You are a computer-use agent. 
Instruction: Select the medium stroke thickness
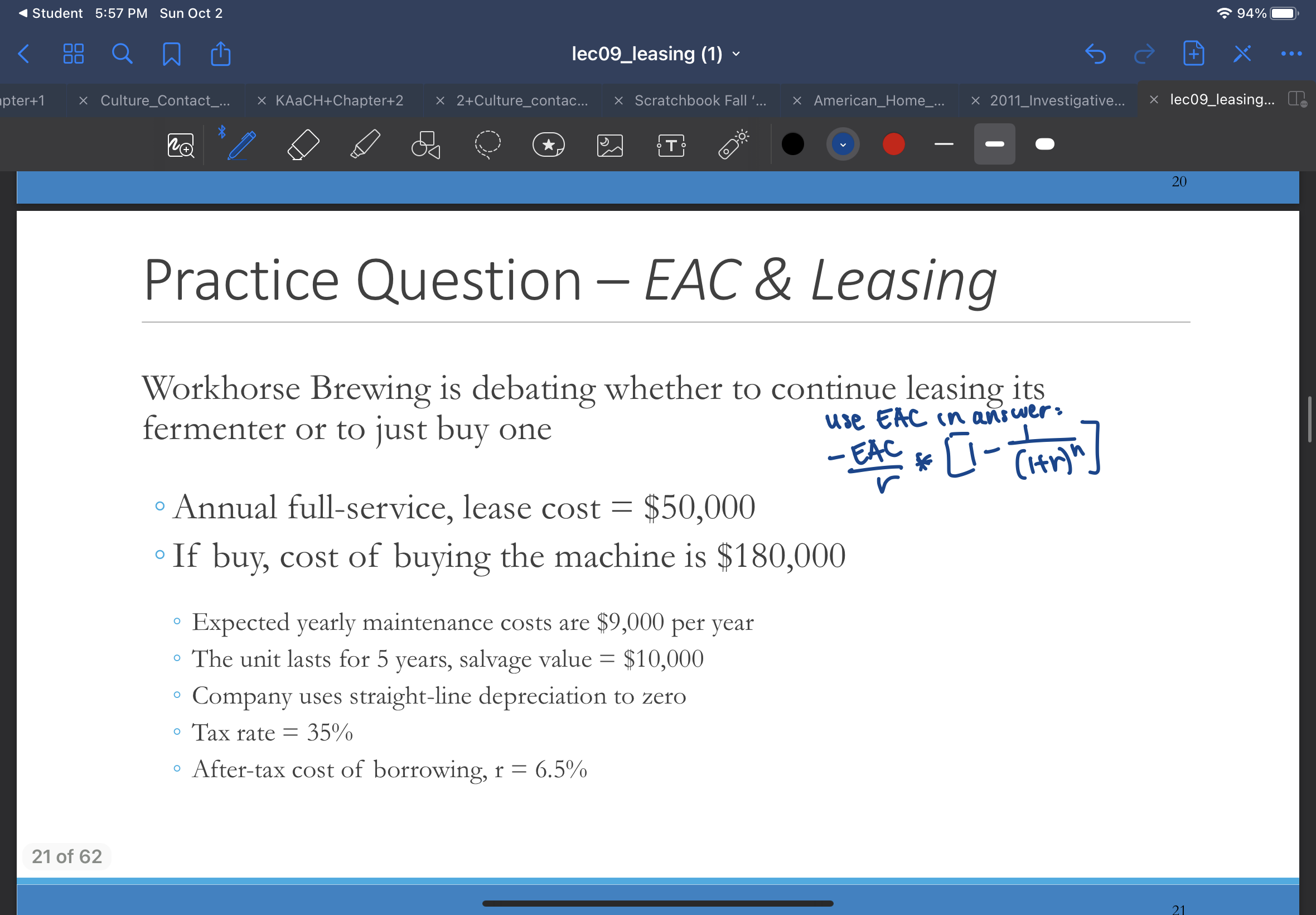[x=994, y=143]
